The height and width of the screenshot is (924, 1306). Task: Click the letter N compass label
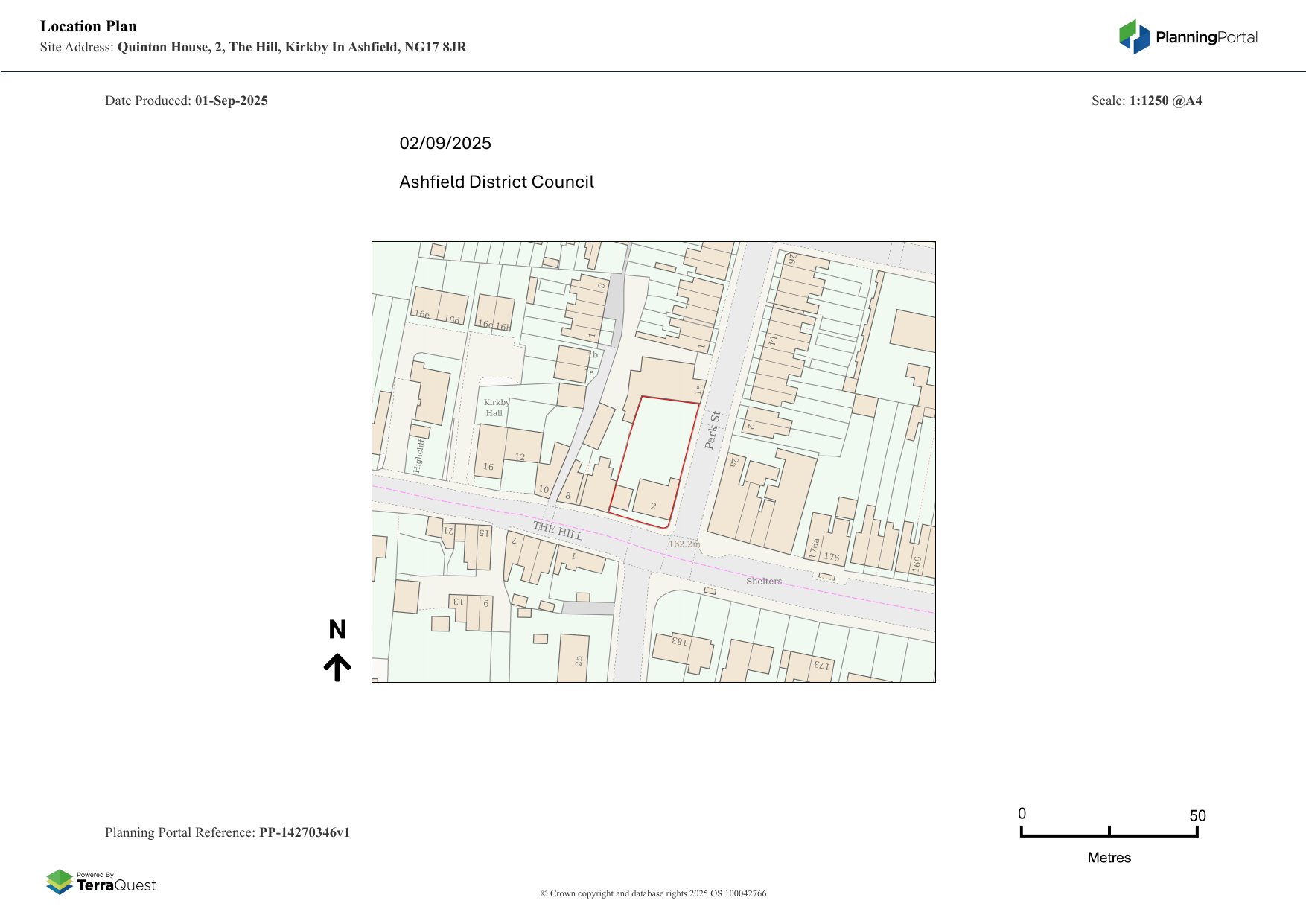coord(337,630)
